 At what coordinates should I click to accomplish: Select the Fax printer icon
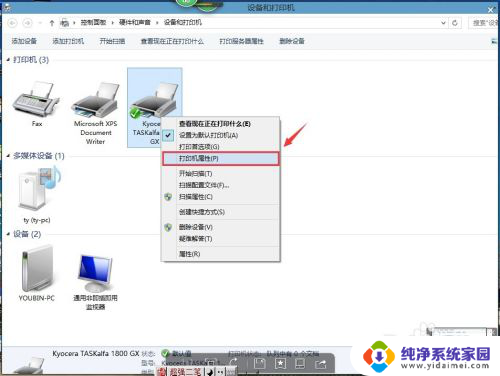coord(35,98)
